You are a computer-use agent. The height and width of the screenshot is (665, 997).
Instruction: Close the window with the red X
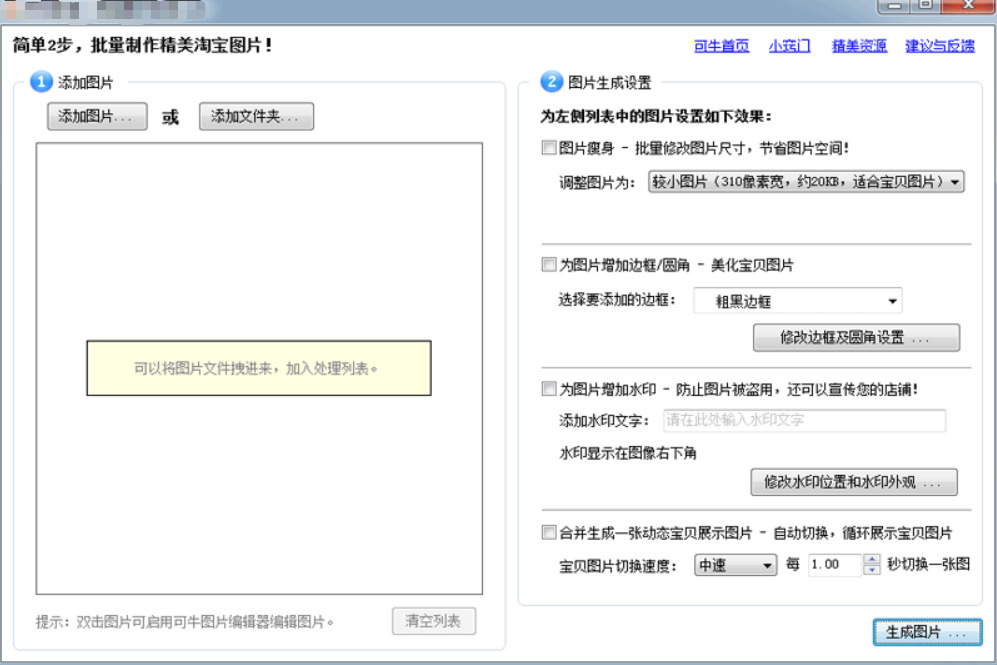coord(968,5)
